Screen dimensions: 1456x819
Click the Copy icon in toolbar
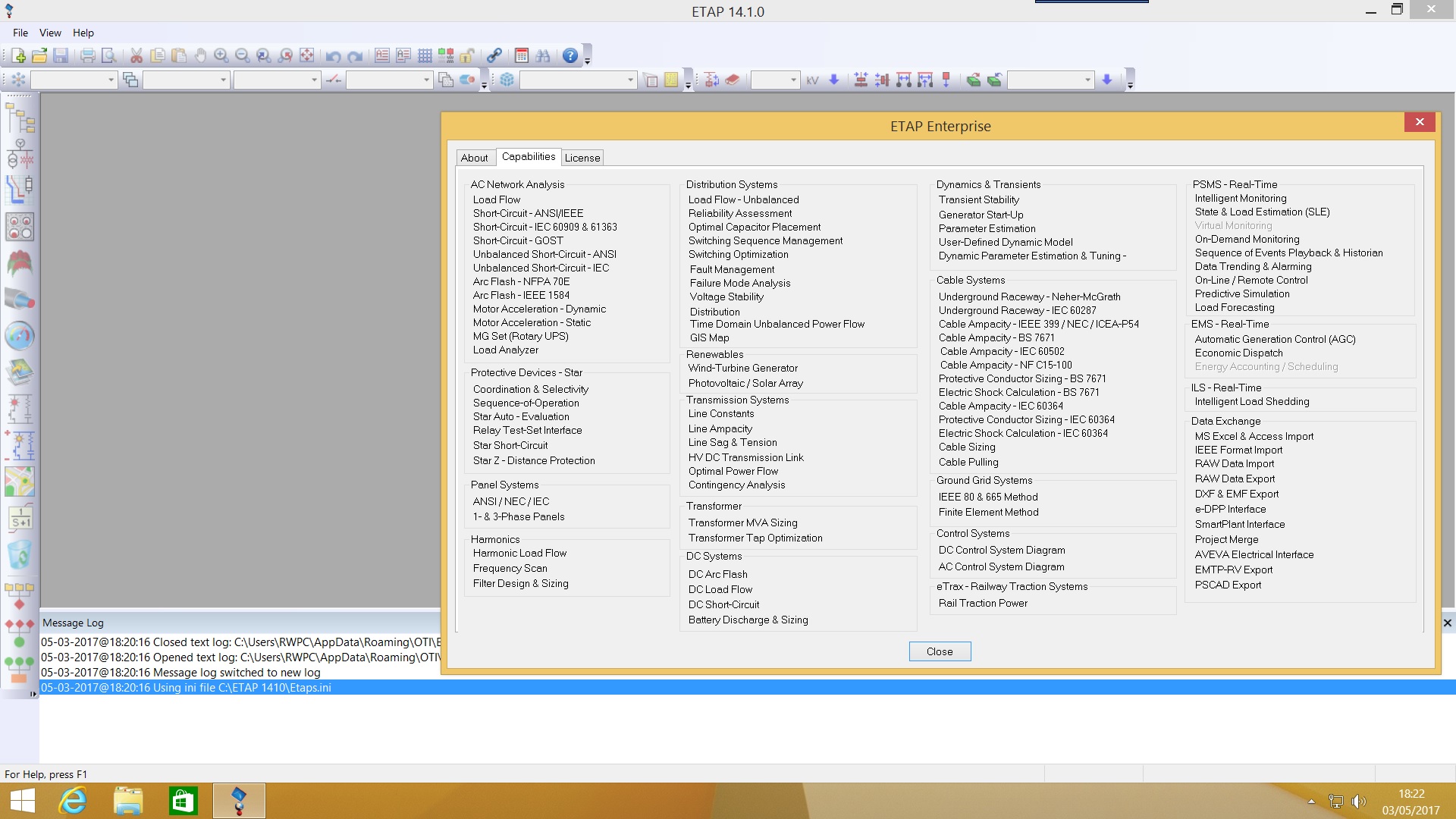click(158, 55)
